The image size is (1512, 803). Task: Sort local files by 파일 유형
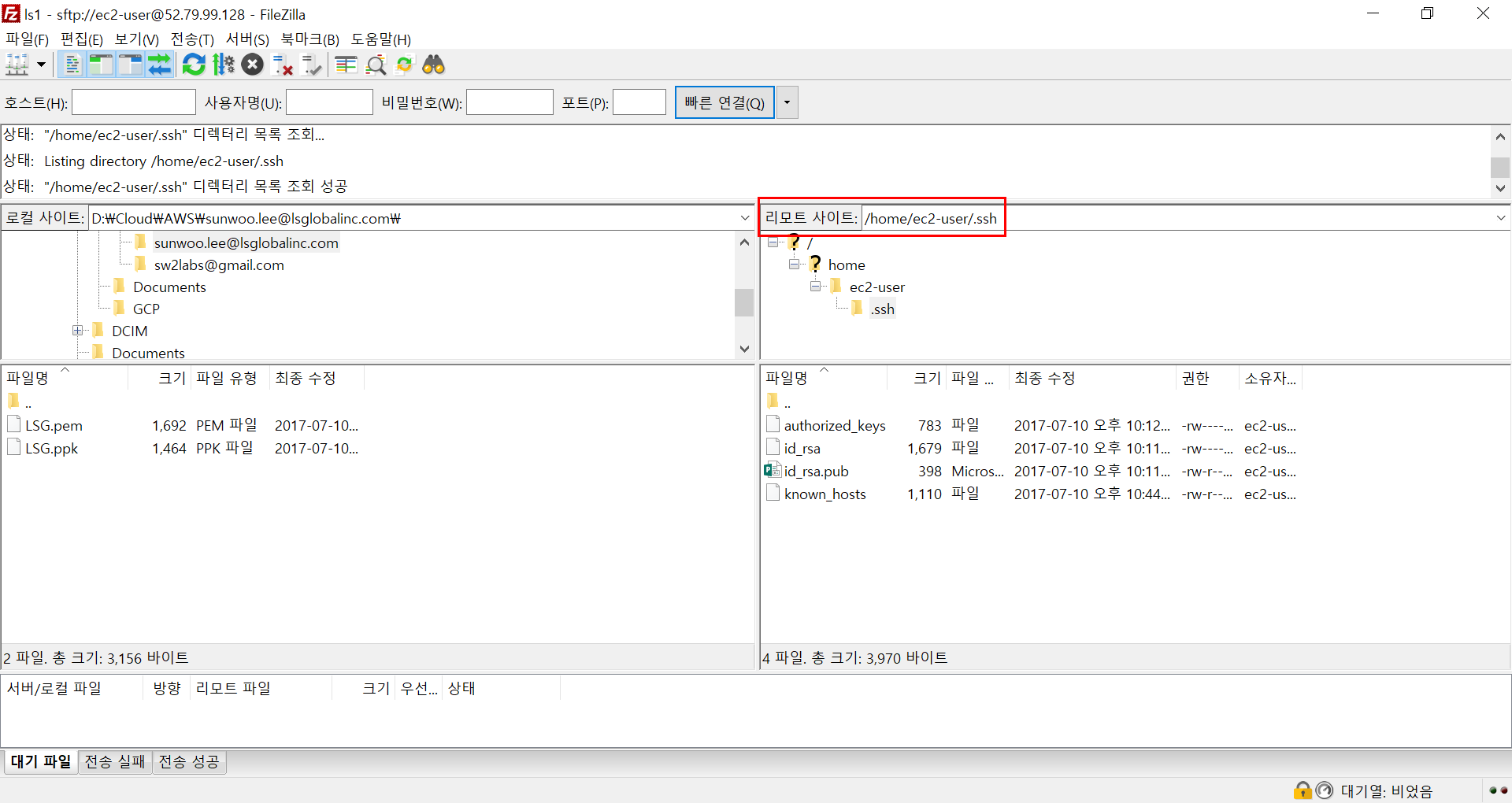pyautogui.click(x=230, y=378)
